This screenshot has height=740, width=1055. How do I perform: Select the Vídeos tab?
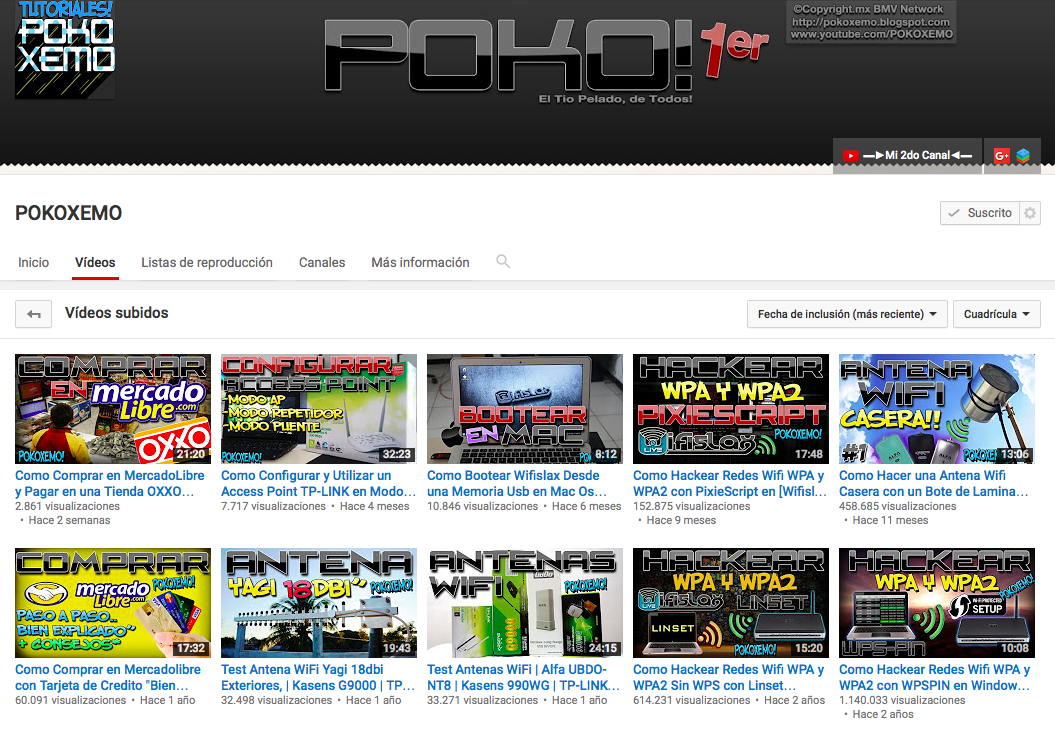(95, 262)
